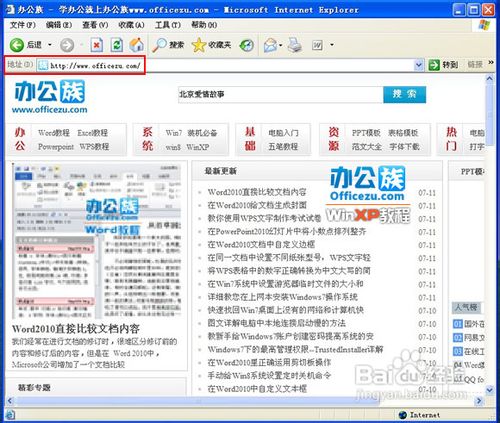Open History clock icon
500x423 pixels.
click(247, 45)
